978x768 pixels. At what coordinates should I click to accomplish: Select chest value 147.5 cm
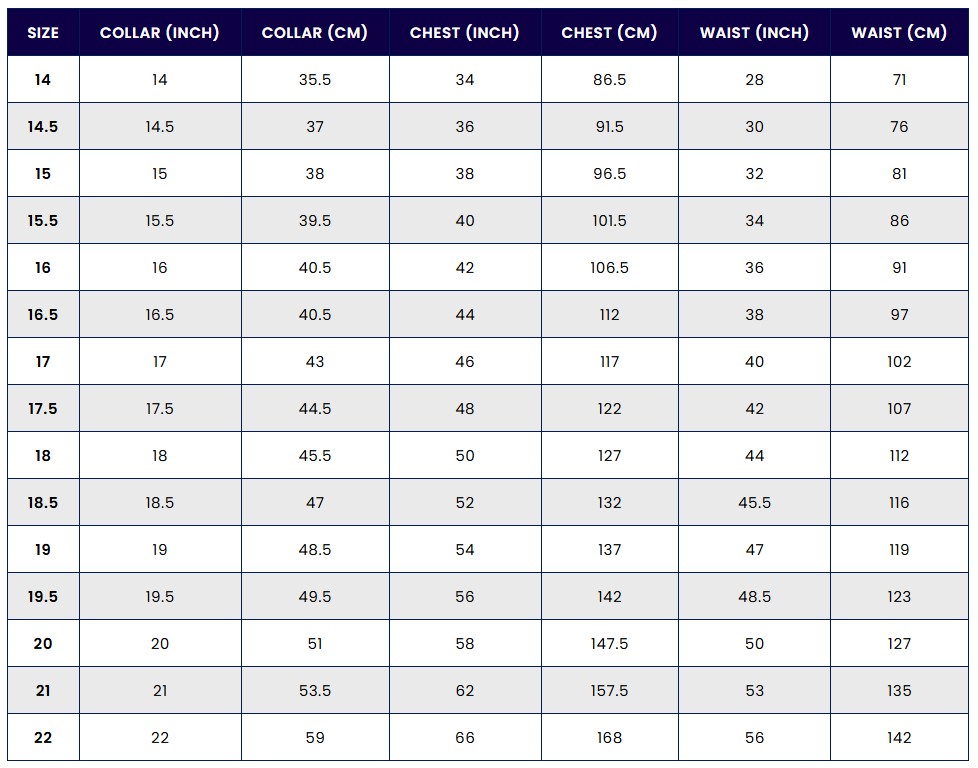[609, 644]
